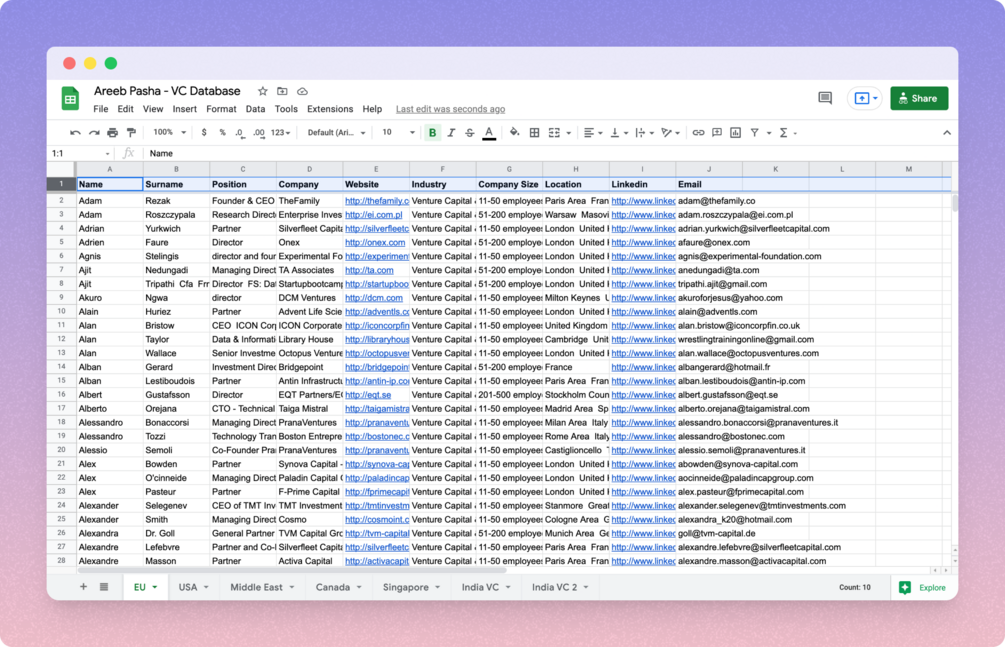The image size is (1005, 647).
Task: Open the font size 10 dropdown
Action: tap(399, 133)
